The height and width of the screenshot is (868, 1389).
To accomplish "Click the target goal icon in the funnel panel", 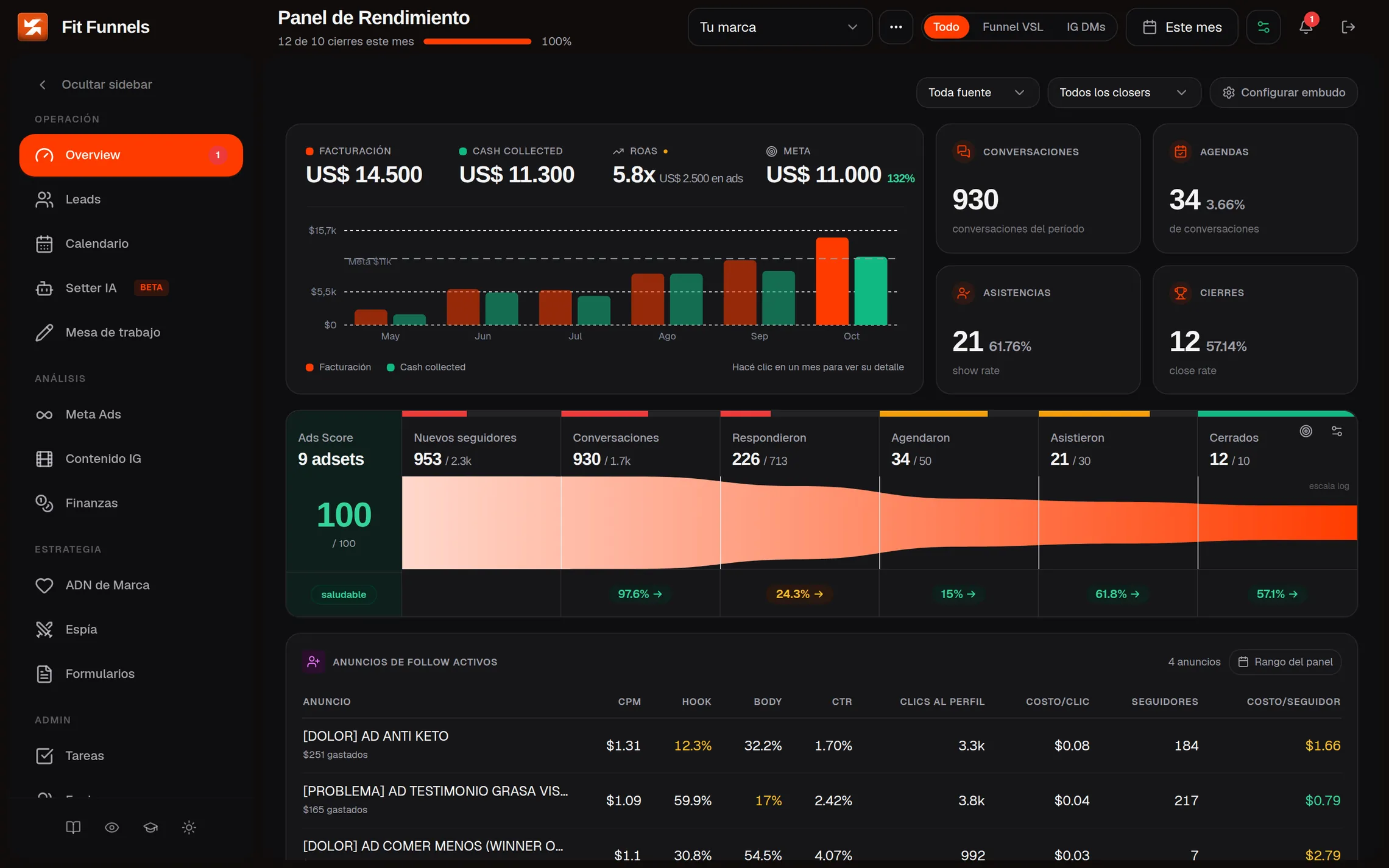I will pyautogui.click(x=1306, y=431).
